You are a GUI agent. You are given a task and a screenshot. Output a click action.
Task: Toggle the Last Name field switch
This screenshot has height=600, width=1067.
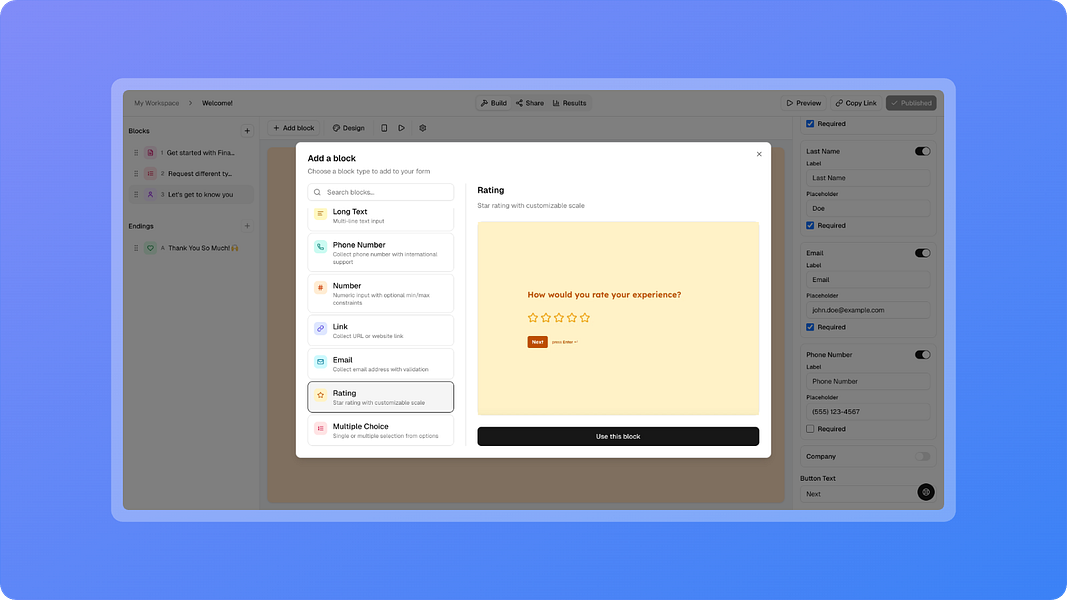(922, 151)
